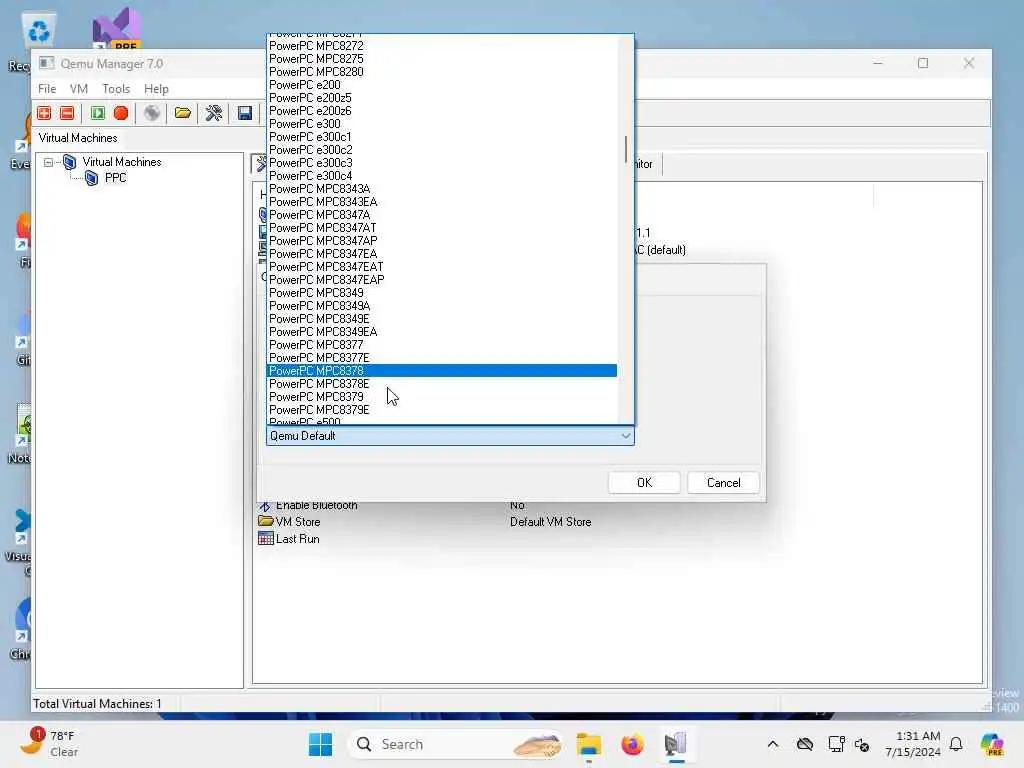This screenshot has width=1024, height=768.
Task: Show hidden system tray icons
Action: [773, 744]
